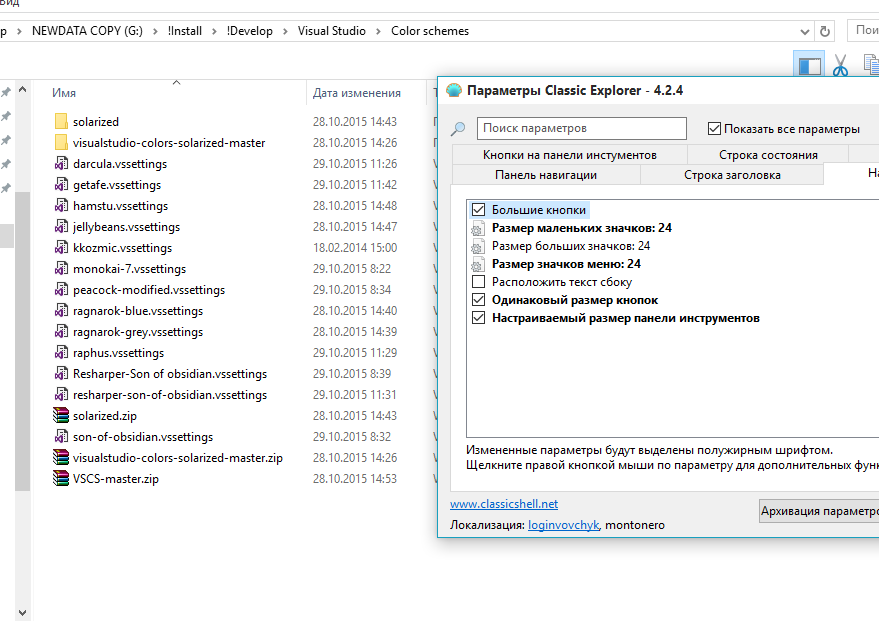Click the Explorer search box beside refresh

(x=864, y=31)
